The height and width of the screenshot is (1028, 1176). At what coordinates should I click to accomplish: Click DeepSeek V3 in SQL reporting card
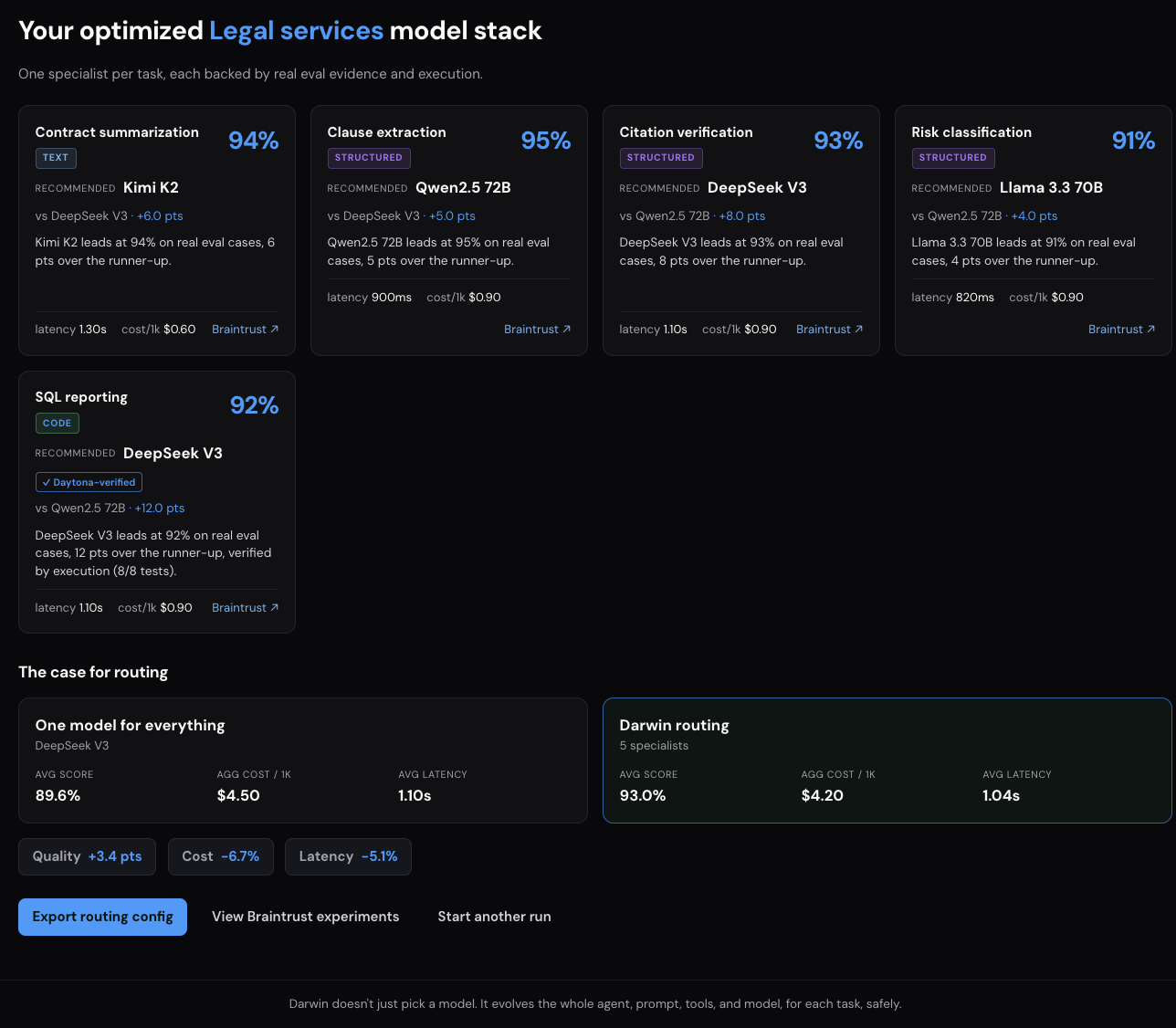[173, 454]
